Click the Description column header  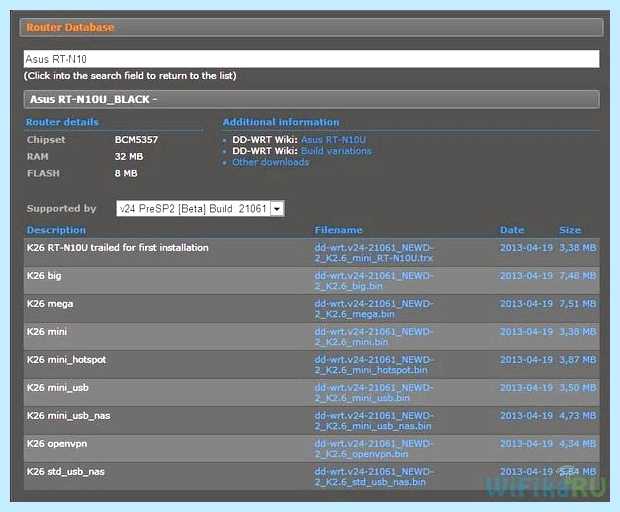(56, 230)
